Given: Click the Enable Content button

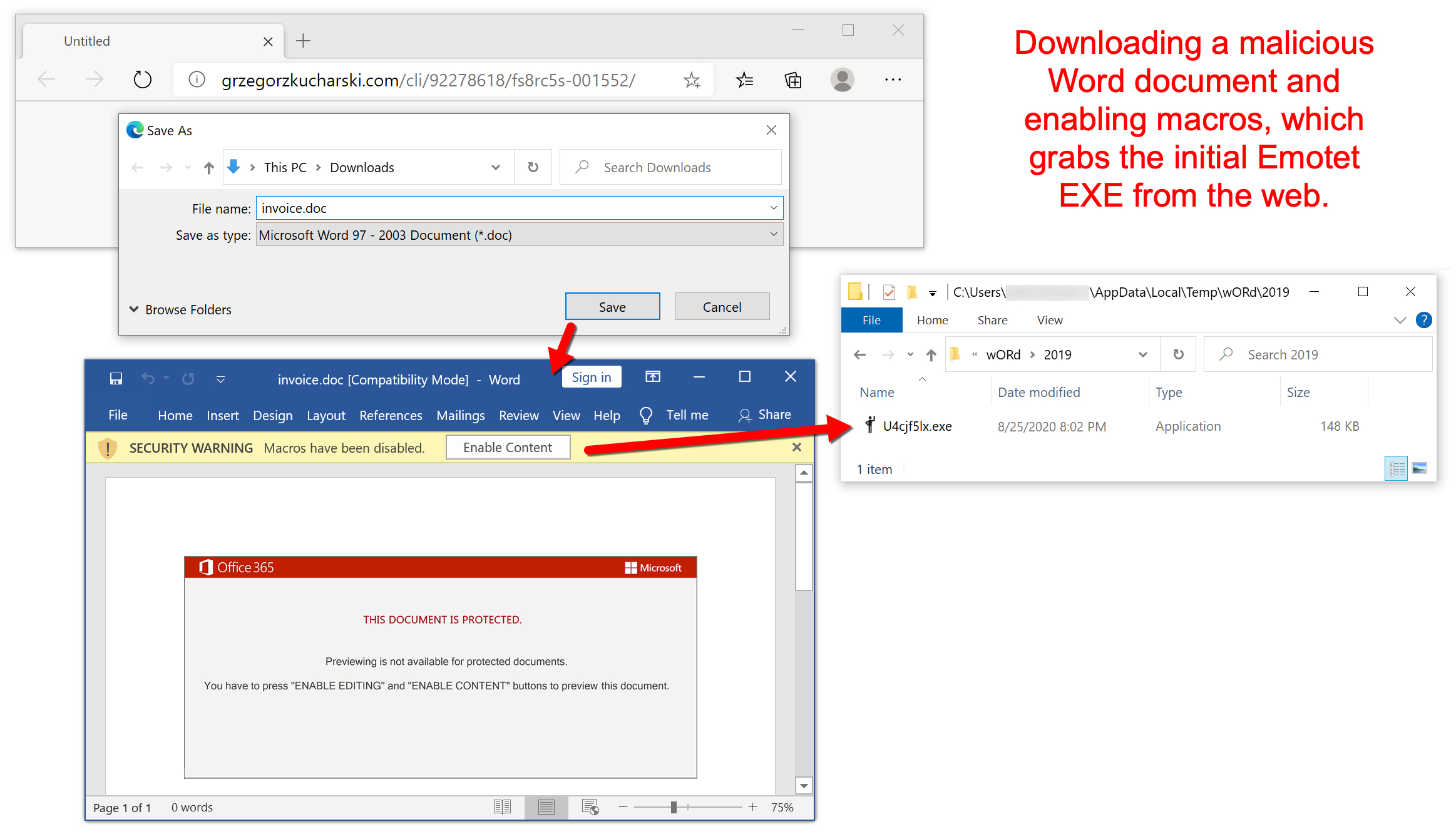Looking at the screenshot, I should point(508,447).
